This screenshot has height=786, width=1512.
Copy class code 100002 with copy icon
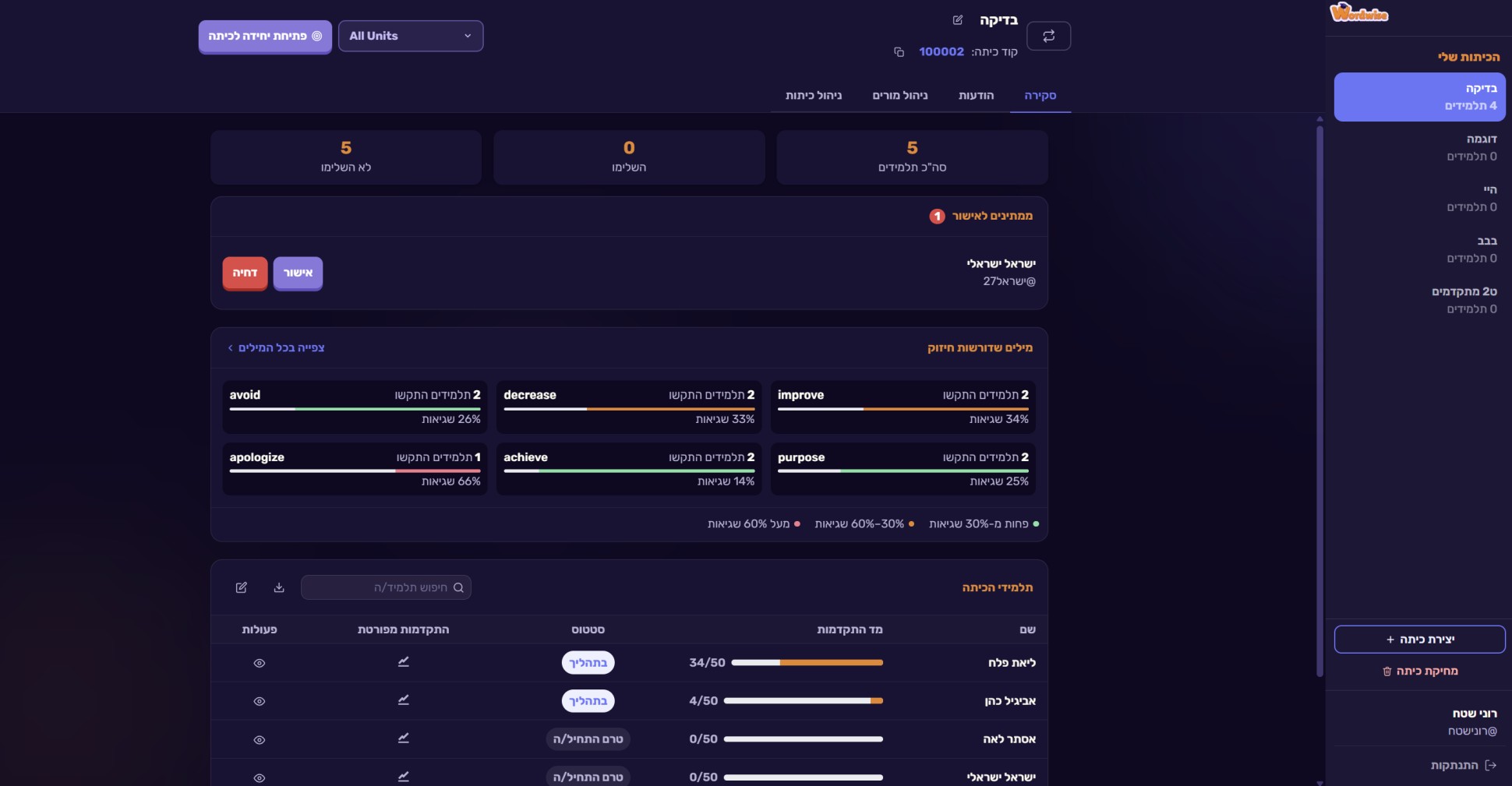click(899, 52)
